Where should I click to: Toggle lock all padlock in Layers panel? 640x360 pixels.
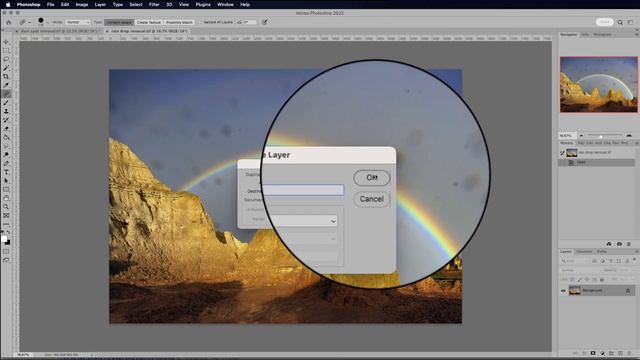602,280
